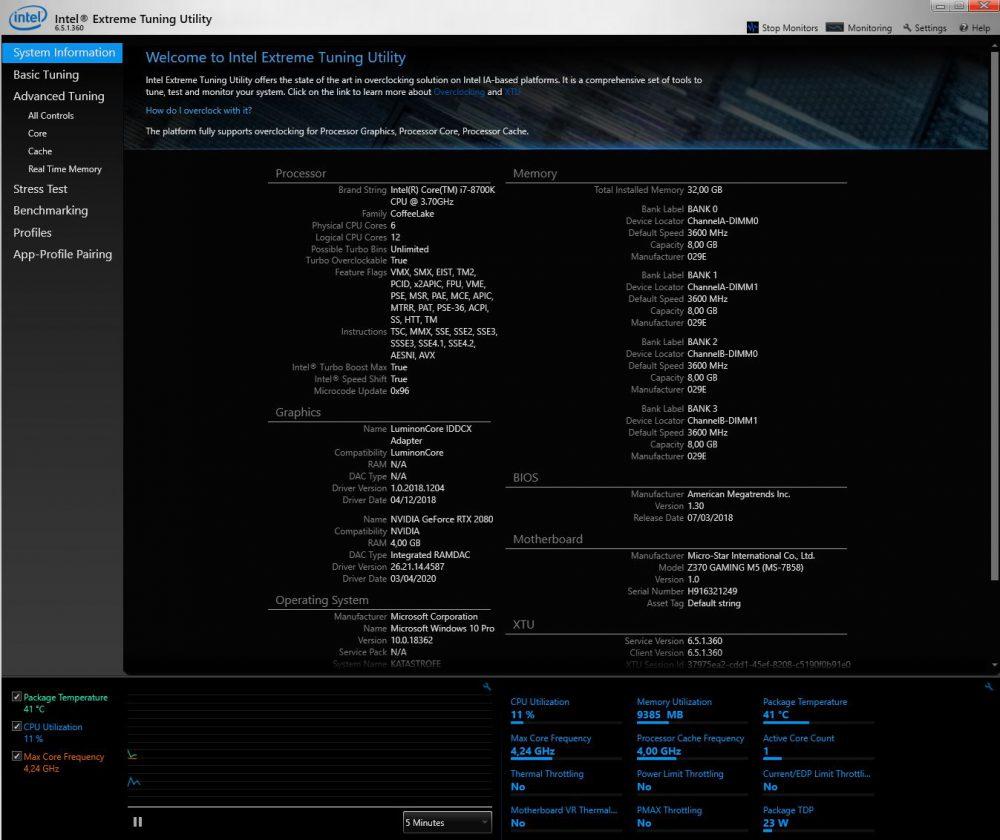Click the monitor tiles wrench icon
This screenshot has width=1000, height=840.
[989, 686]
